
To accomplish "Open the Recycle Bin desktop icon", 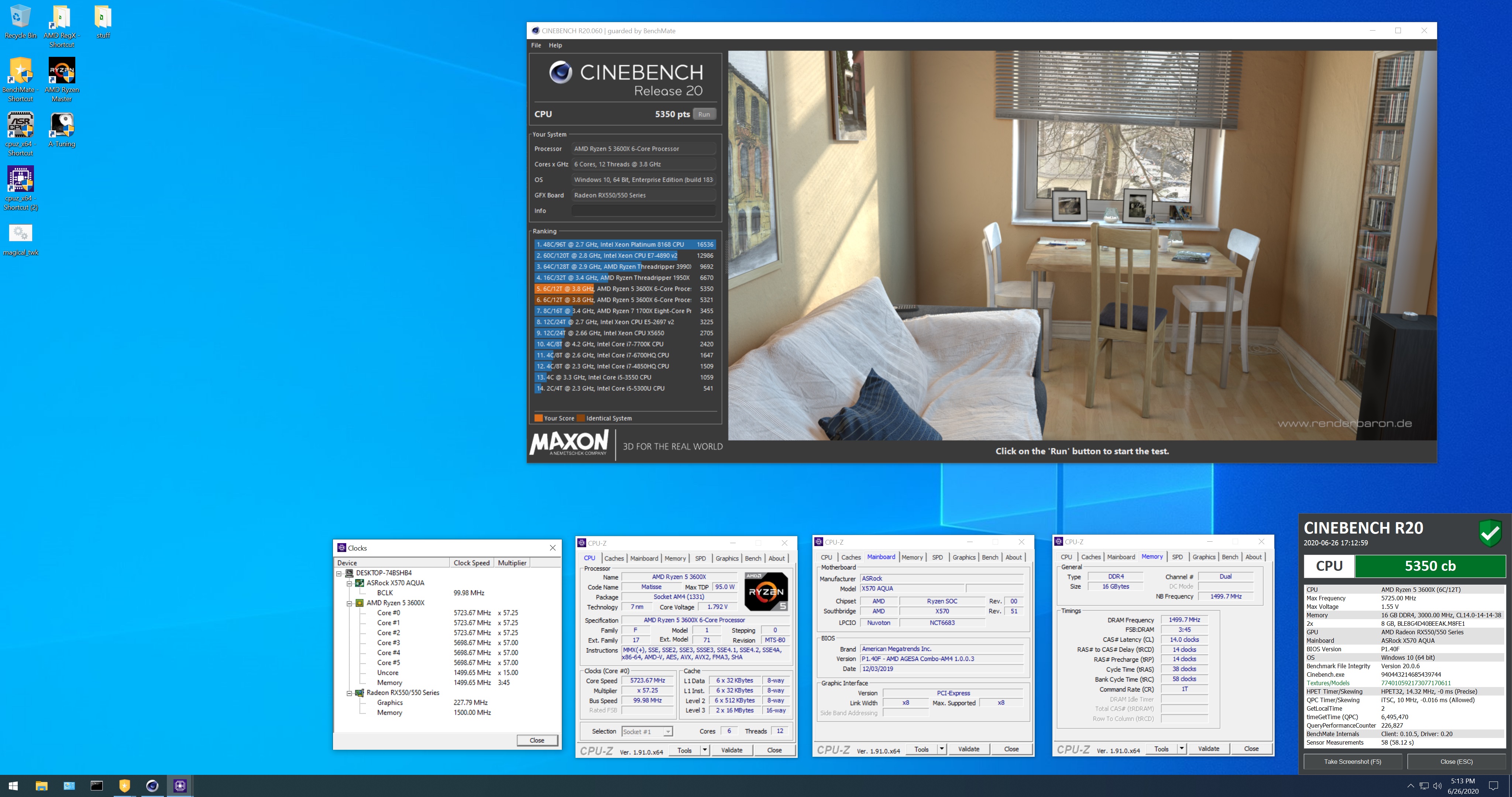I will tap(20, 22).
